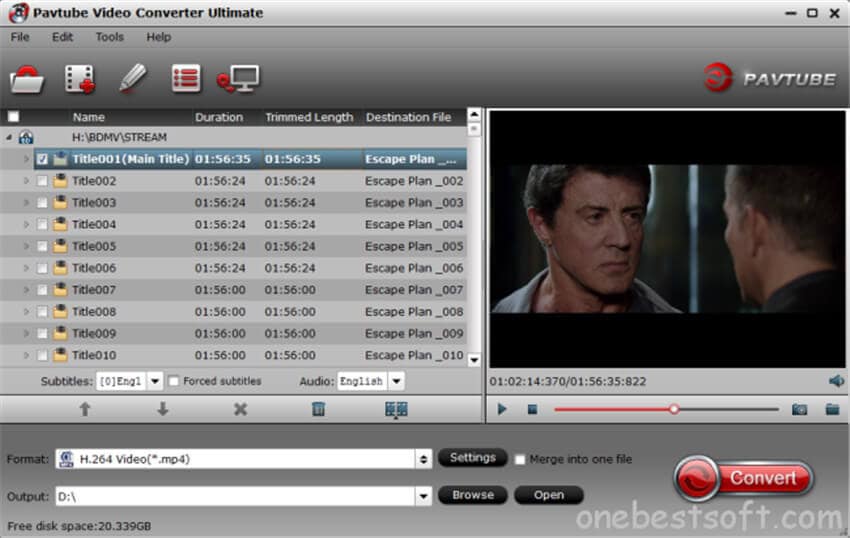Move selected item up arrow
850x538 pixels.
(x=85, y=409)
